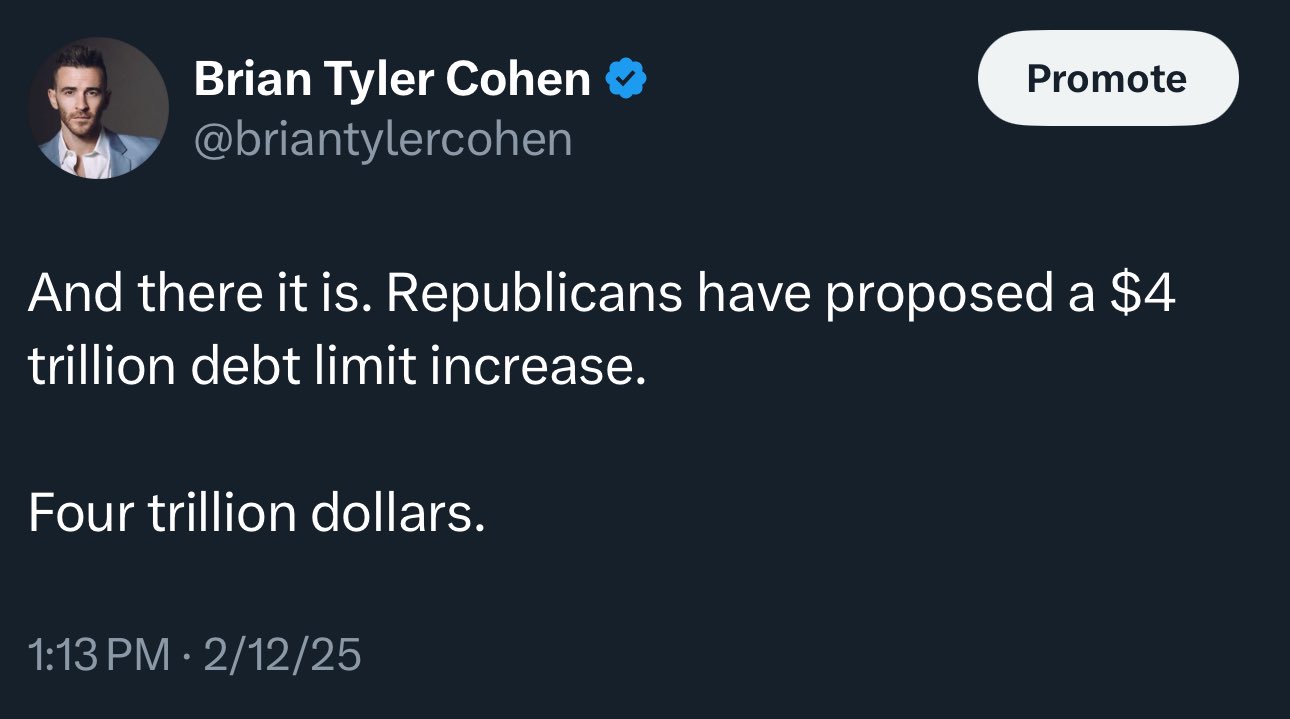Click the blue verified checkmark badge
Viewport: 1290px width, 719px height.
627,79
